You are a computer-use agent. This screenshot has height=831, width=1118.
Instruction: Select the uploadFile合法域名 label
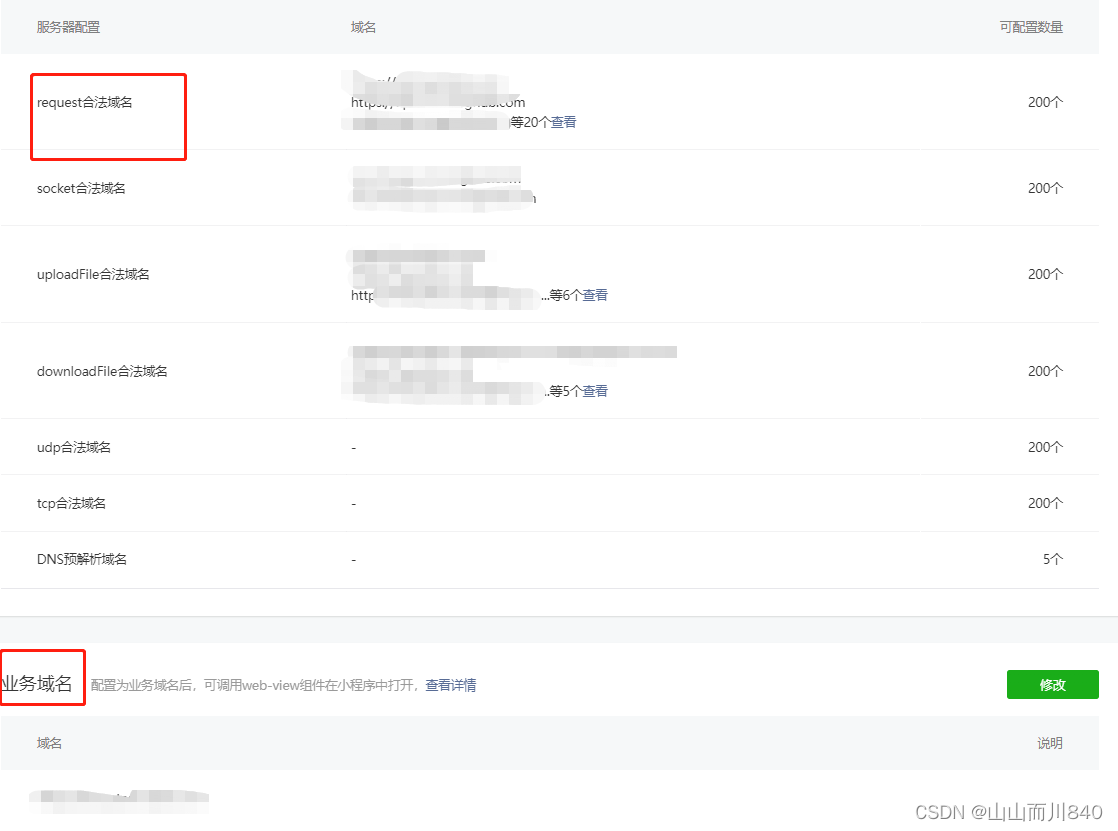[93, 274]
